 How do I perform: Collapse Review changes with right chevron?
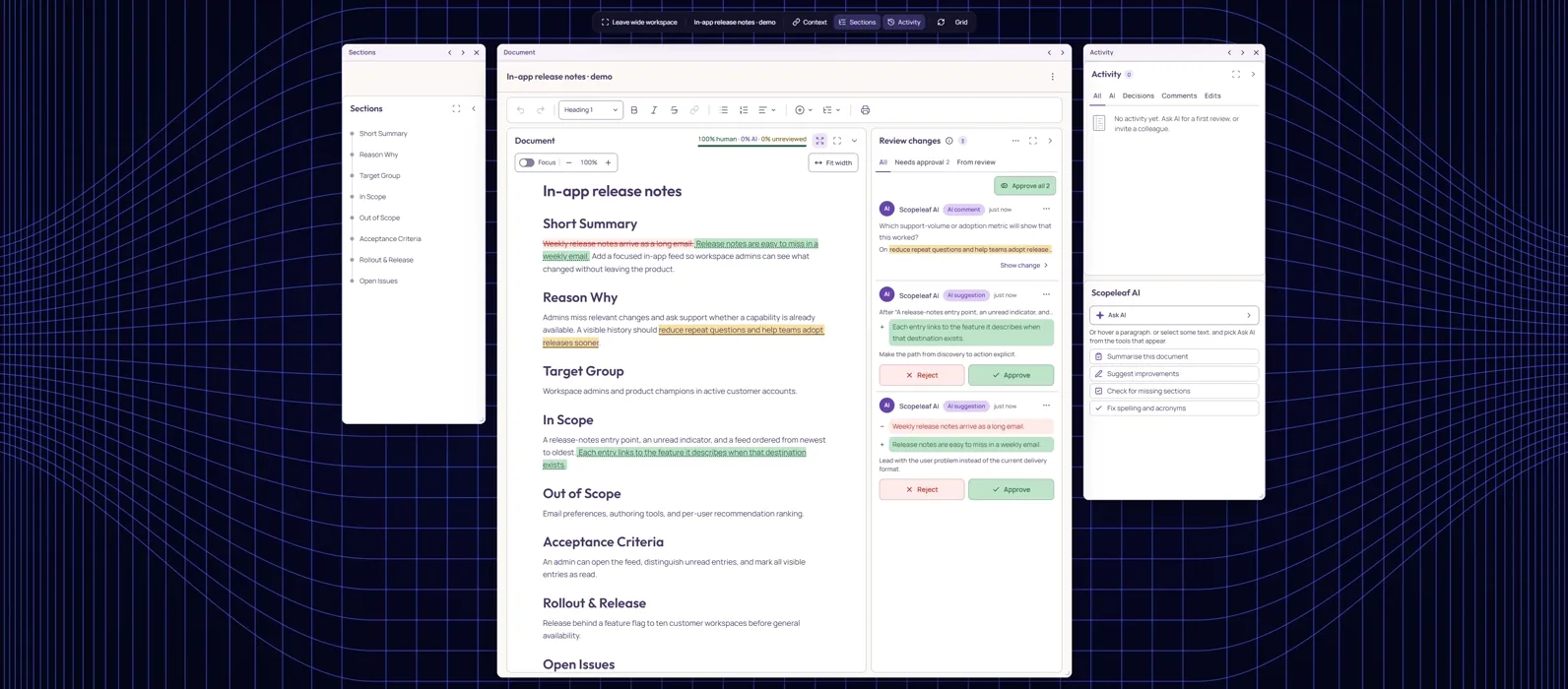1050,141
